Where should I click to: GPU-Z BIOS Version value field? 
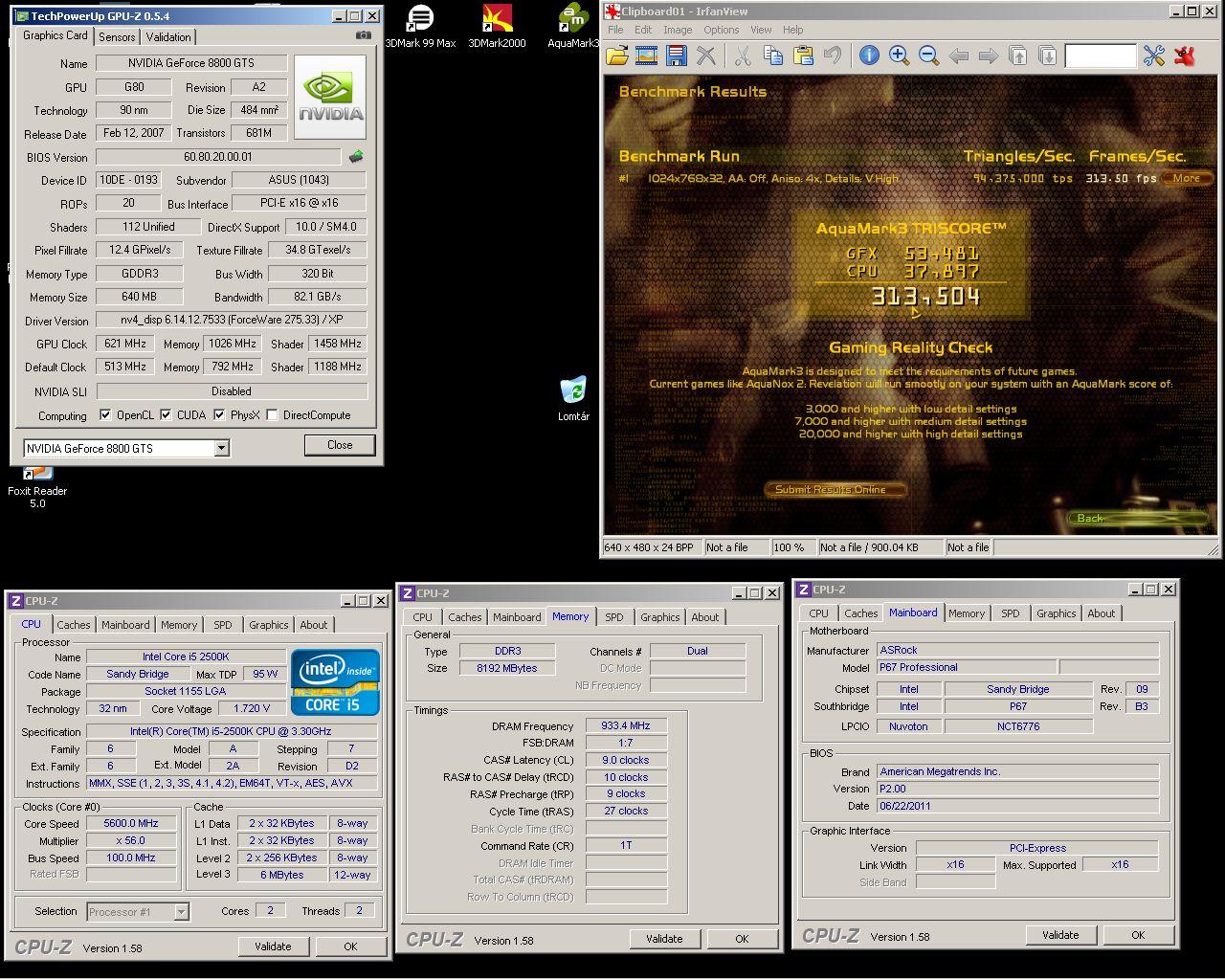tap(218, 156)
